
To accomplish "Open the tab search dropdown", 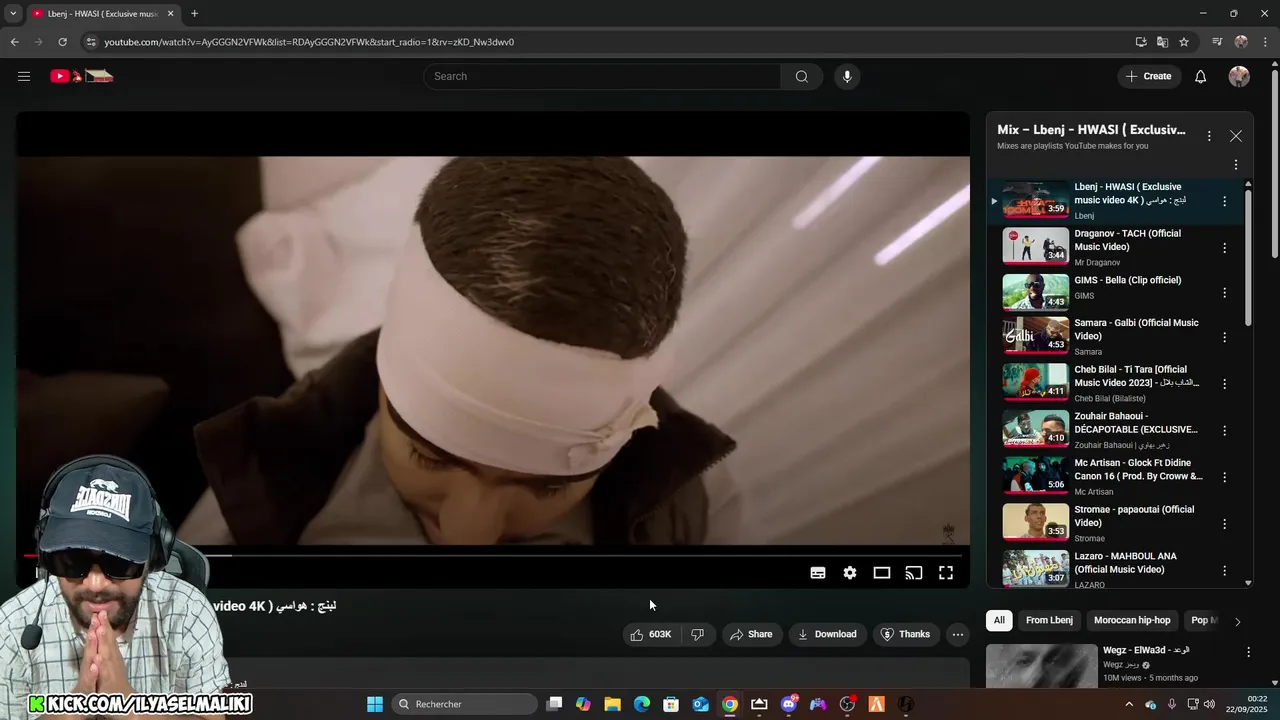I will (x=13, y=14).
